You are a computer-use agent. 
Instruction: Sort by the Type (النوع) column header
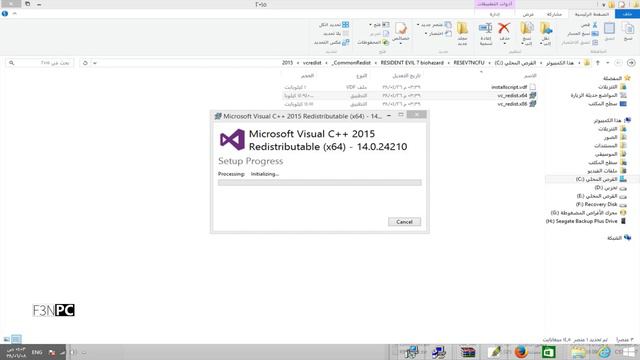(x=362, y=76)
